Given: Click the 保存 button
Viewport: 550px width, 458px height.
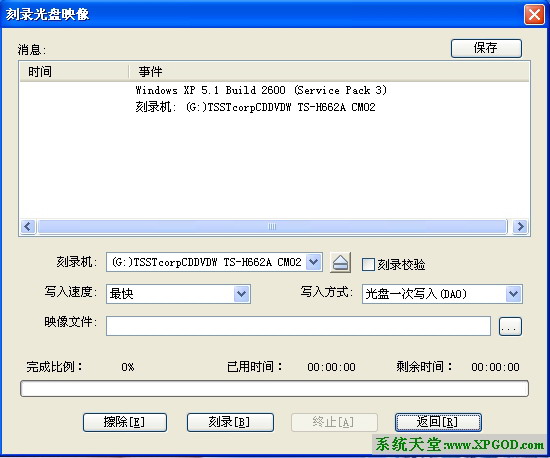Looking at the screenshot, I should pyautogui.click(x=486, y=48).
